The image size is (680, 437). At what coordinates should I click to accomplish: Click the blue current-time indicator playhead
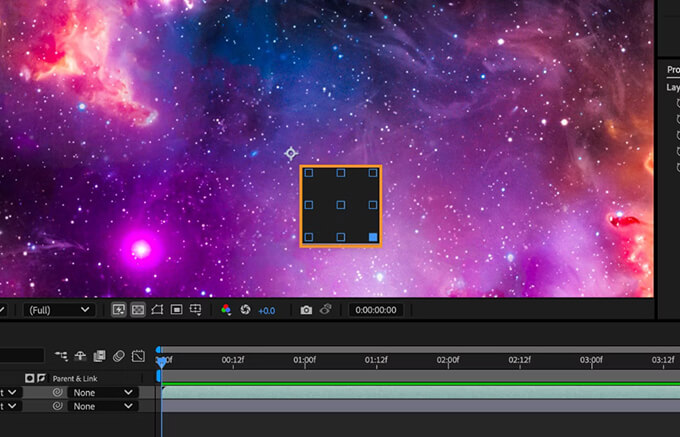161,362
